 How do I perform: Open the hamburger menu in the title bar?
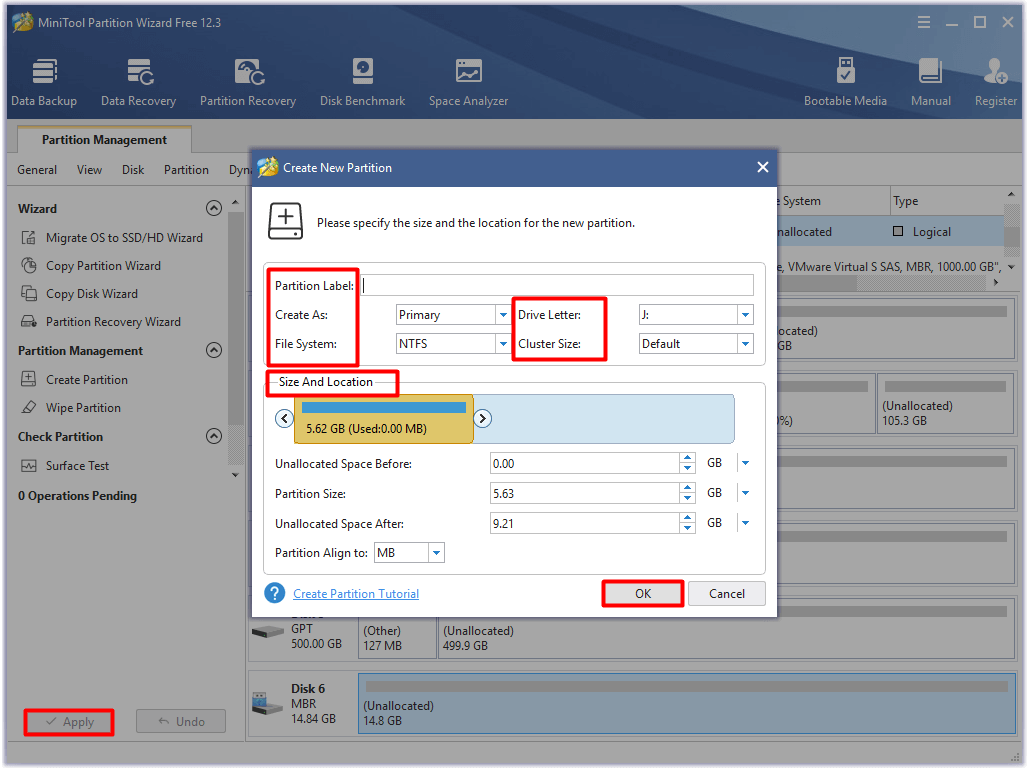pyautogui.click(x=924, y=22)
